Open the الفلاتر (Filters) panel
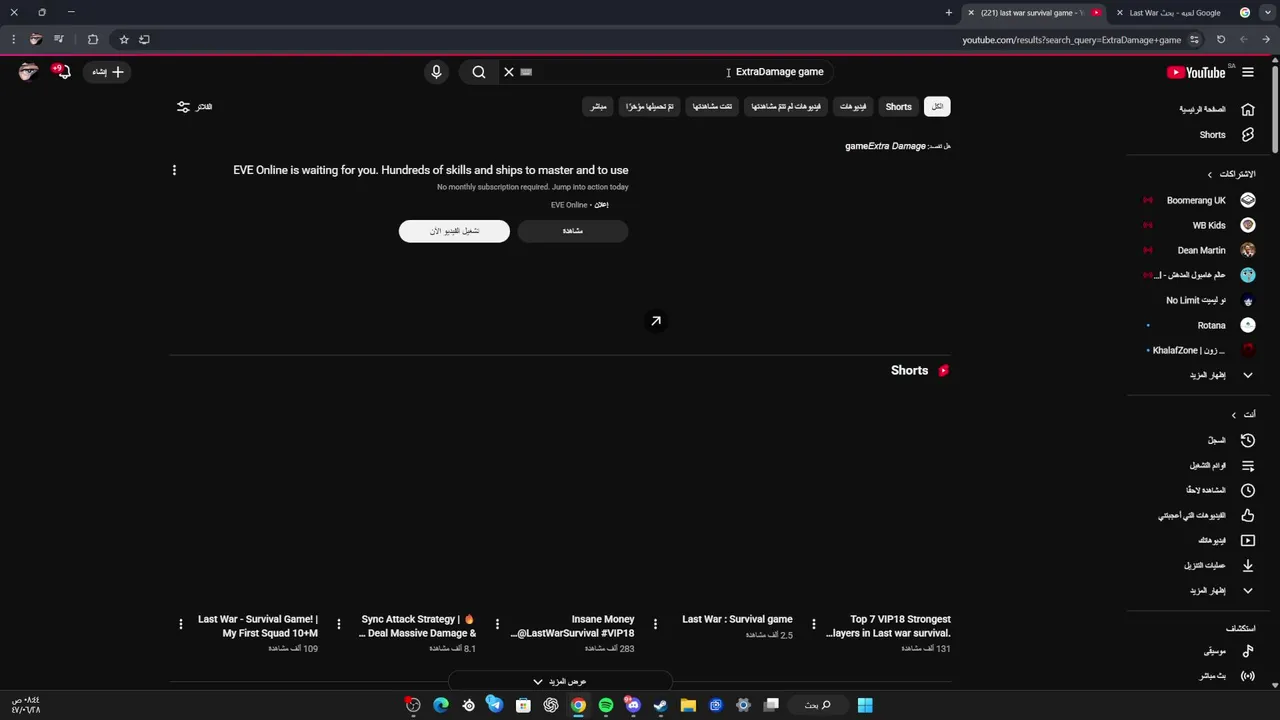 click(195, 107)
